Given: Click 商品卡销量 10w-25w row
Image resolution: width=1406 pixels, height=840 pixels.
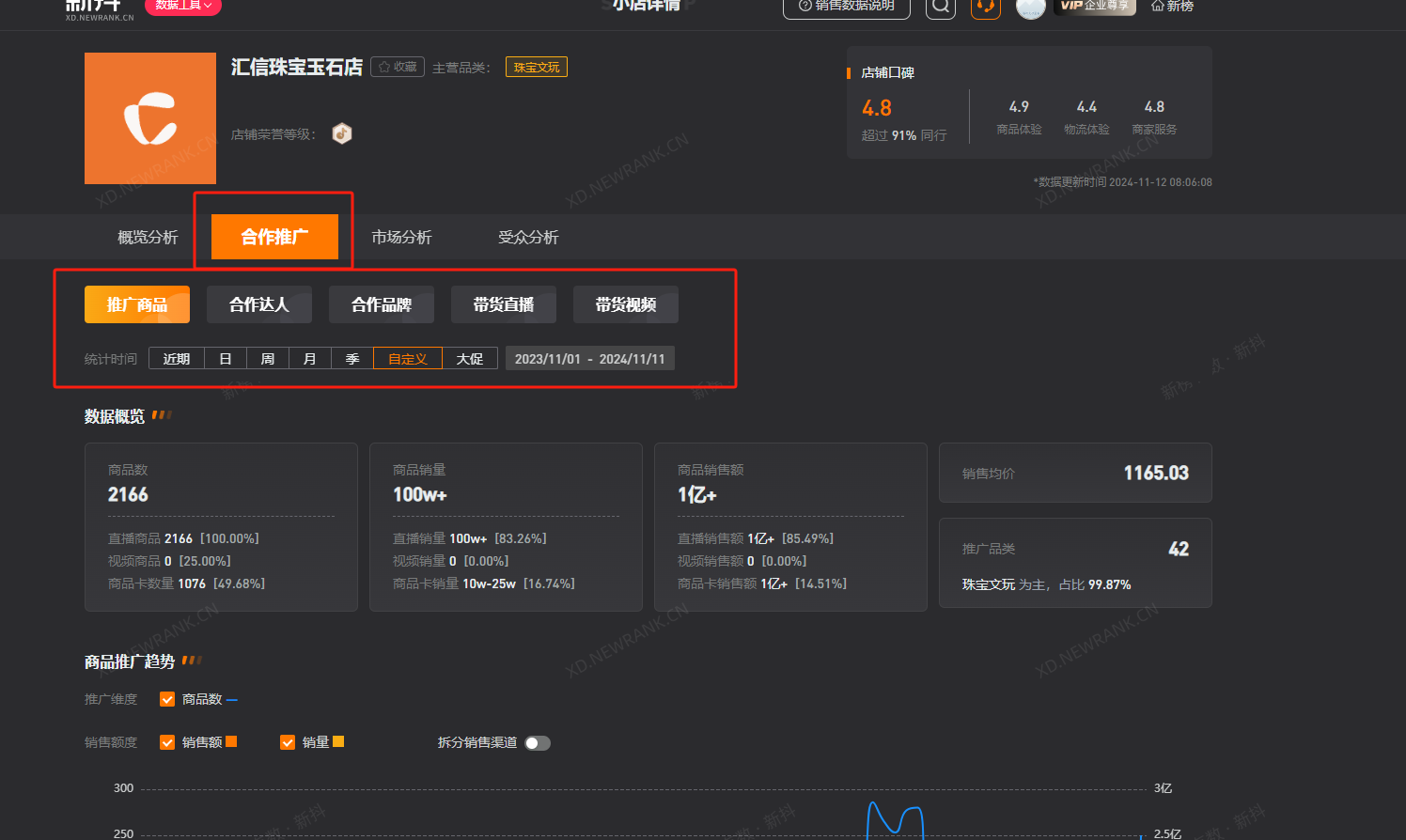Looking at the screenshot, I should [x=484, y=583].
